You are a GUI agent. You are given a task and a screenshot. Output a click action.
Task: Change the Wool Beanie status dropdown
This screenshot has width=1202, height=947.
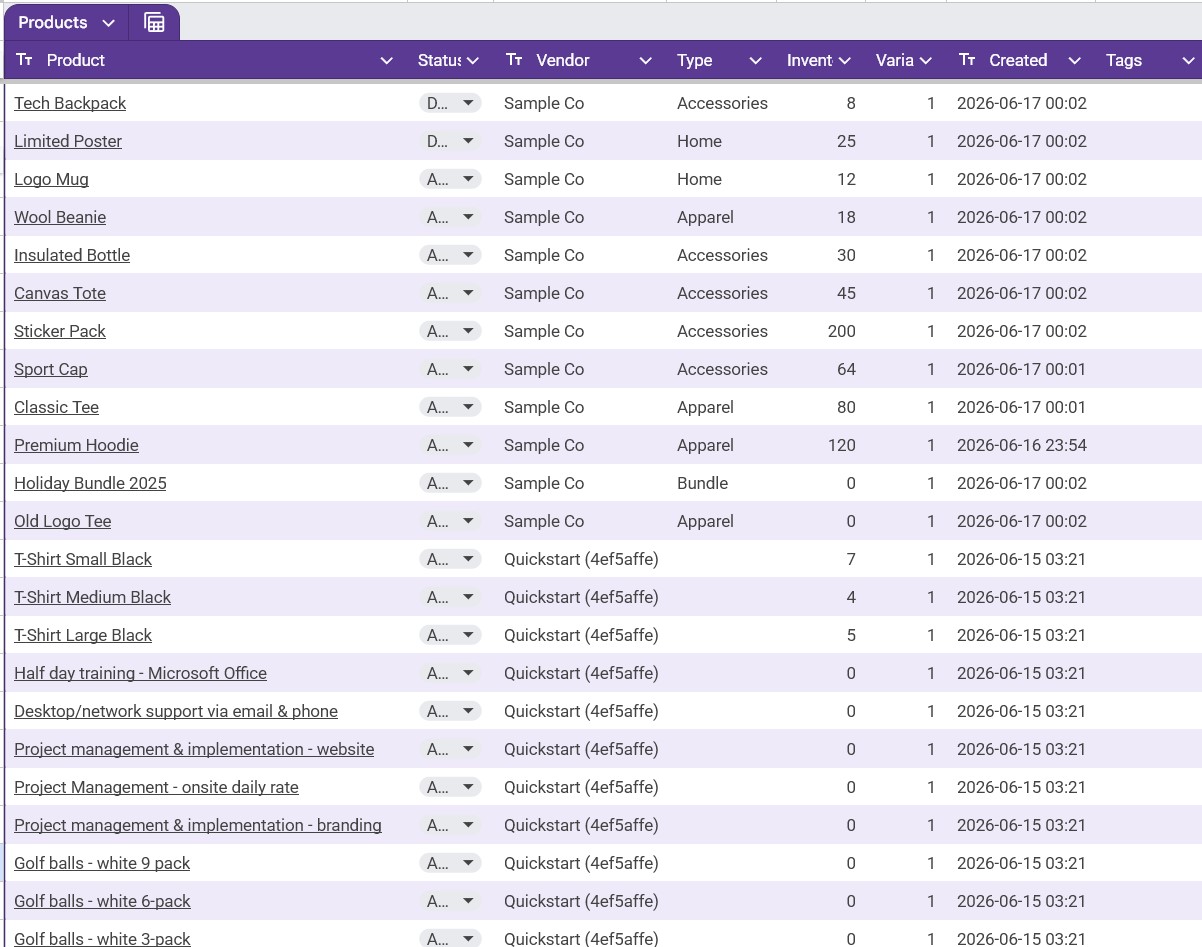click(x=450, y=217)
